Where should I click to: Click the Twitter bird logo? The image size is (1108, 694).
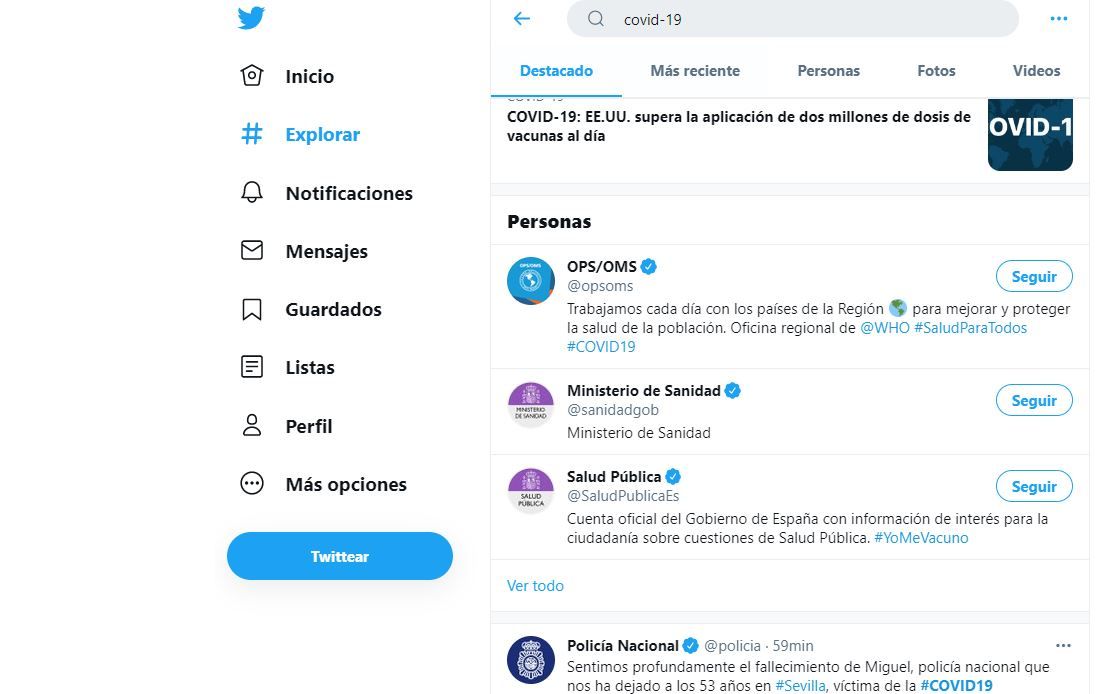click(251, 18)
